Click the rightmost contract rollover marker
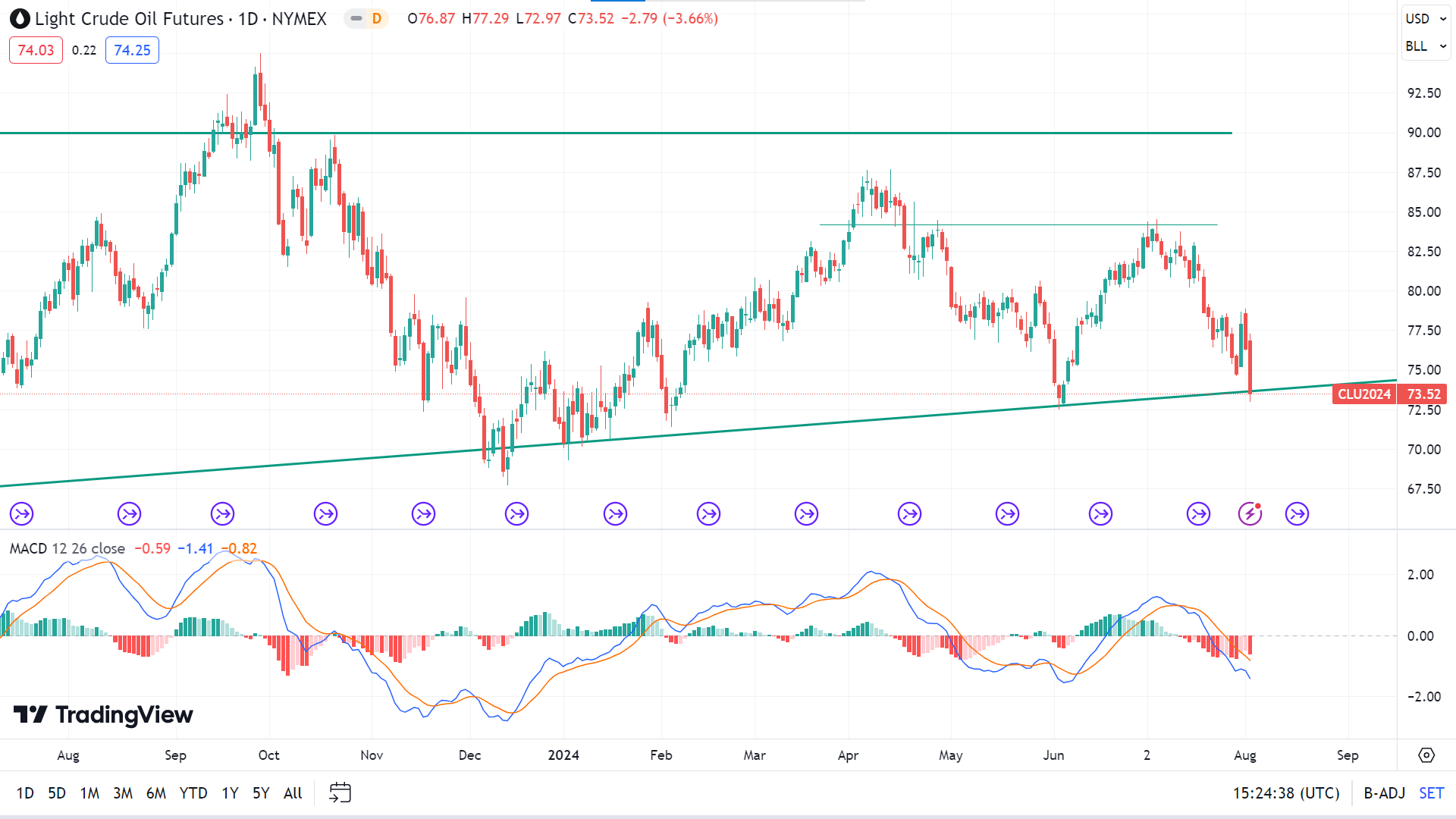Screen dimensions: 1456x819 tap(1298, 514)
